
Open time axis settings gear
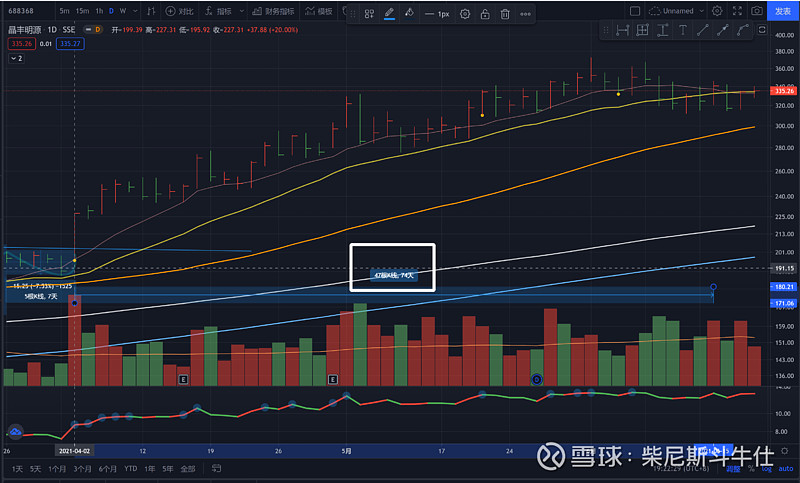pyautogui.click(x=785, y=451)
